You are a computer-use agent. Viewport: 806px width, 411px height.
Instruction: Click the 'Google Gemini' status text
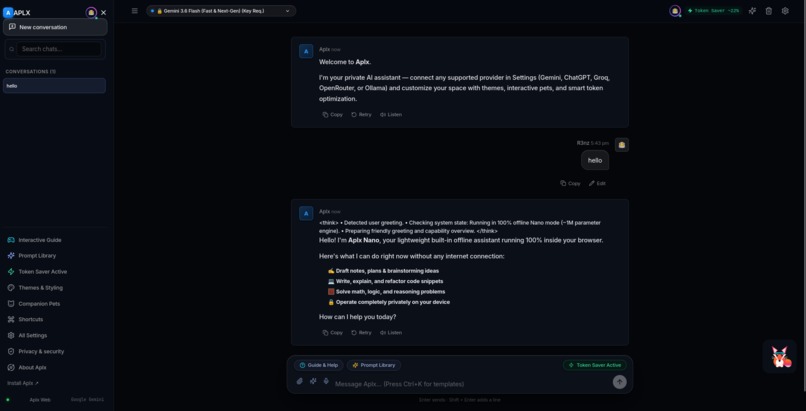[x=87, y=400]
